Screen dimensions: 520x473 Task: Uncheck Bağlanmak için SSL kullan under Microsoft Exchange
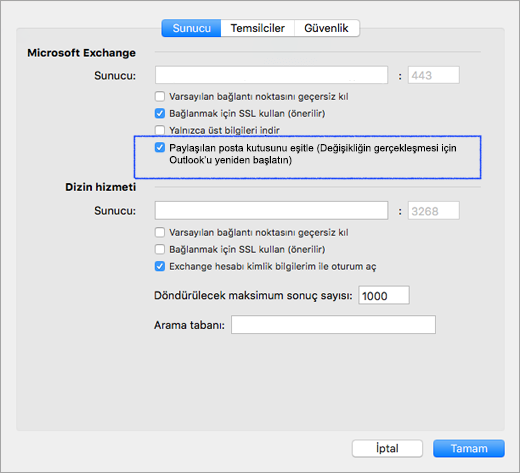160,113
